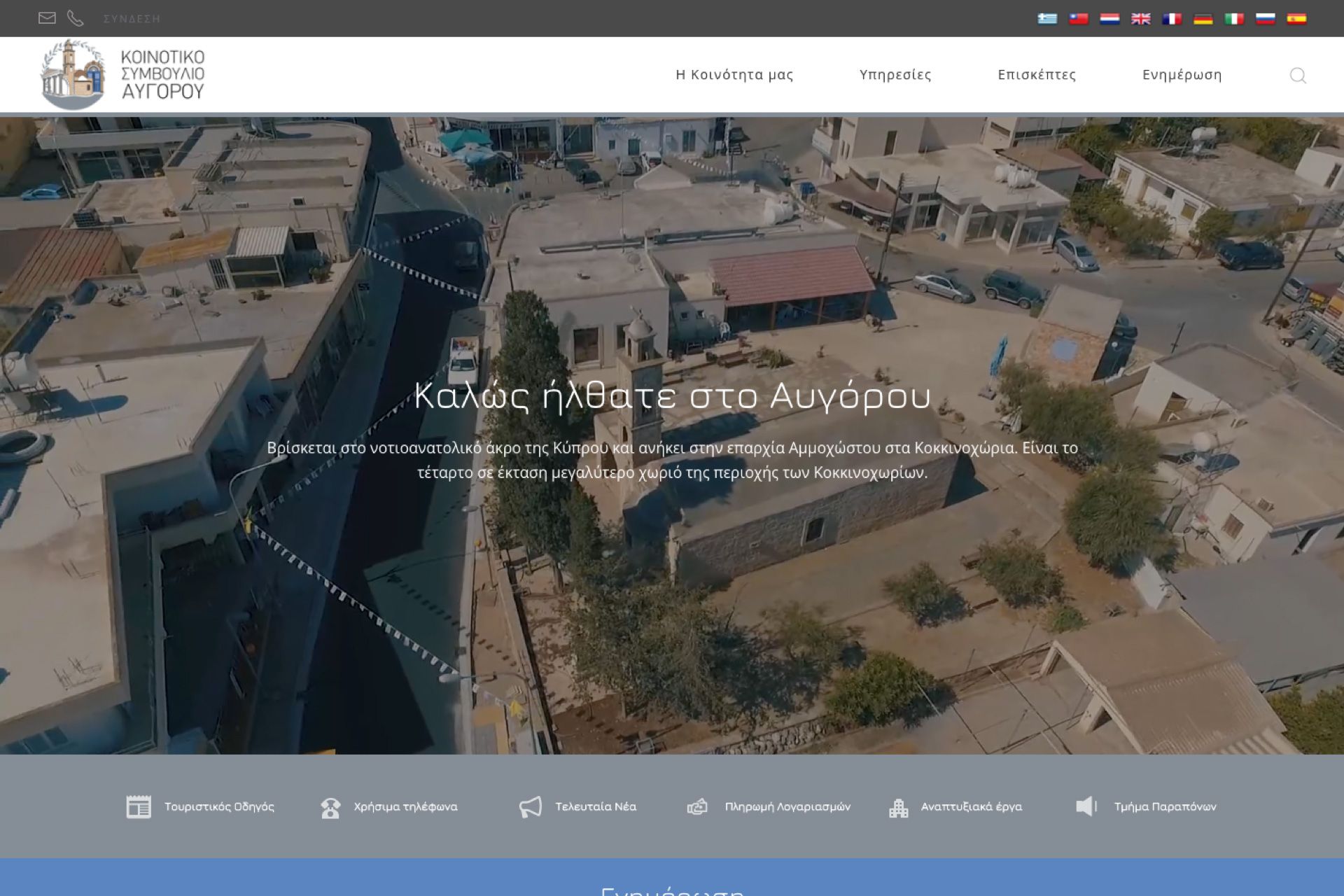Click the envelope email icon
The height and width of the screenshot is (896, 1344).
47,18
